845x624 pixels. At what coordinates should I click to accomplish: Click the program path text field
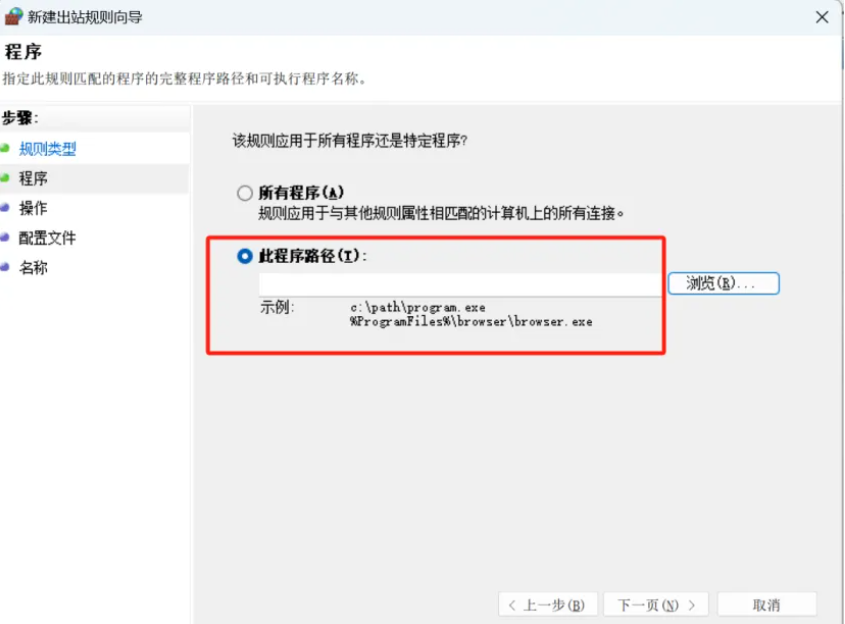coord(460,284)
